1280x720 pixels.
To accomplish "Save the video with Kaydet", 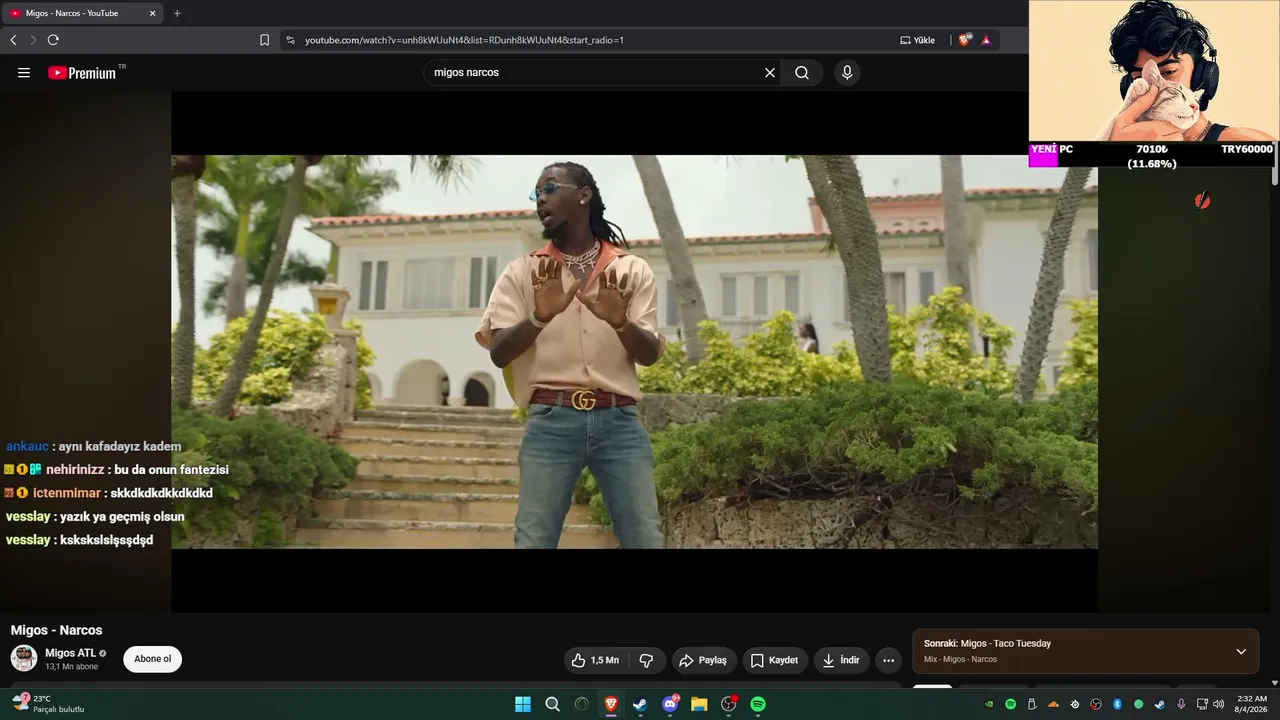I will [774, 660].
